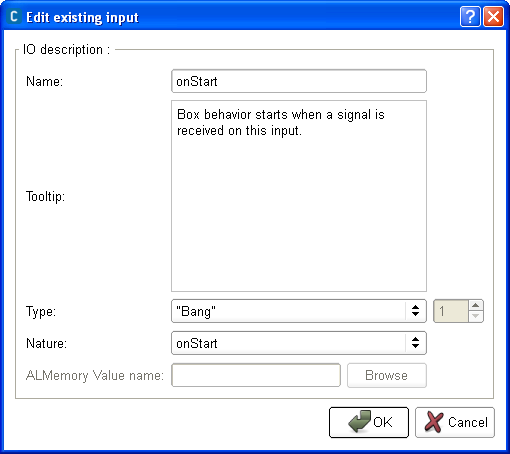Click the Edit existing input title text

click(x=82, y=17)
